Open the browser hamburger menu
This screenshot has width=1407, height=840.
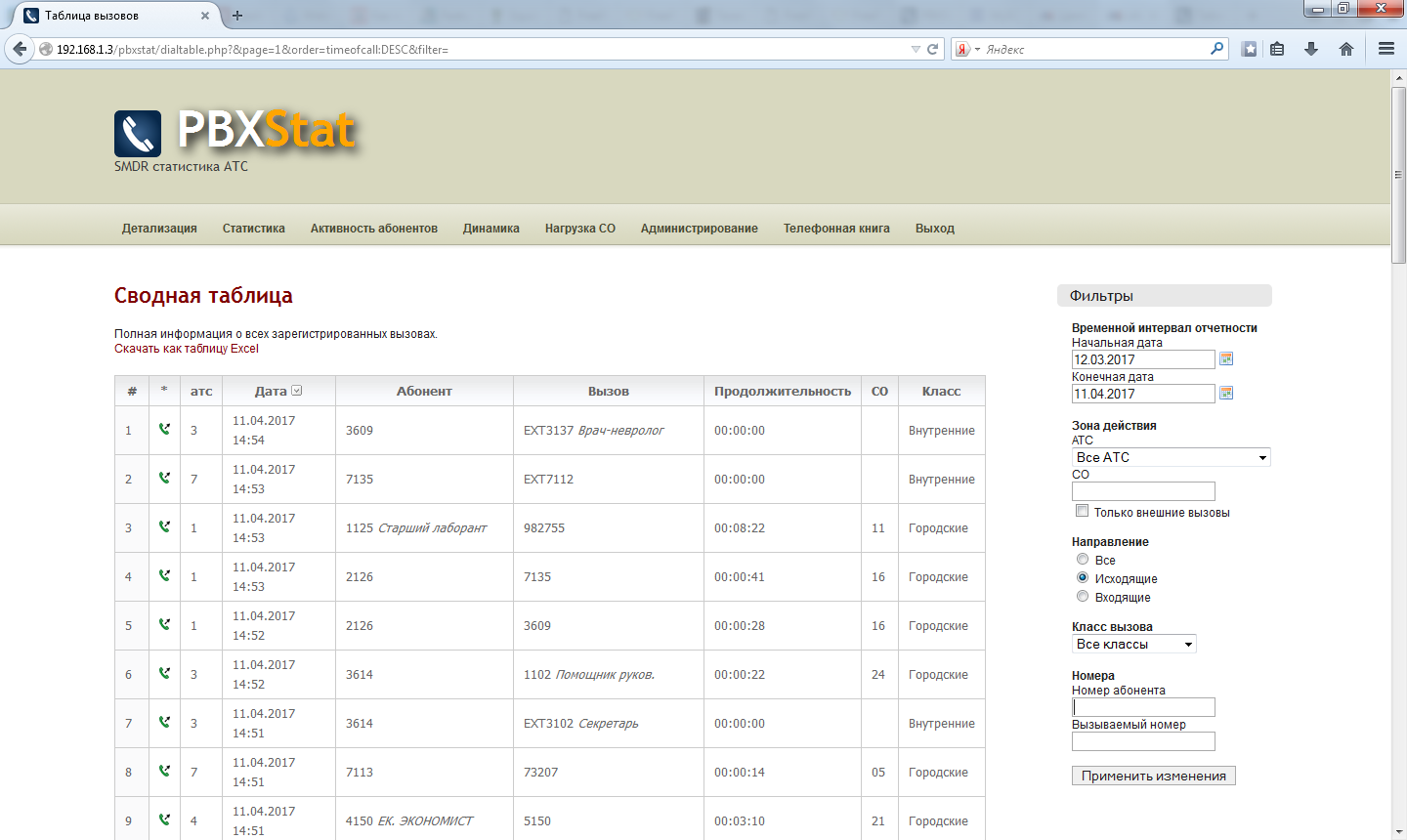[1386, 49]
